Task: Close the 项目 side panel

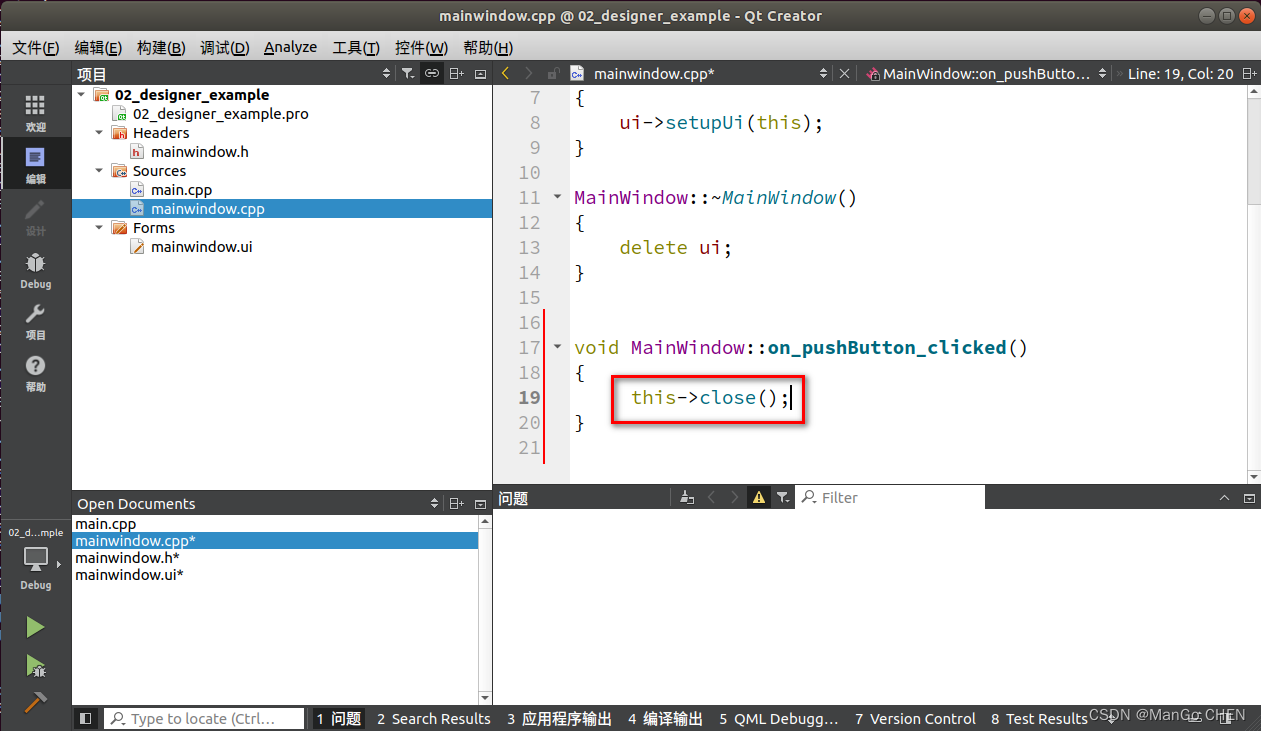Action: [x=480, y=73]
